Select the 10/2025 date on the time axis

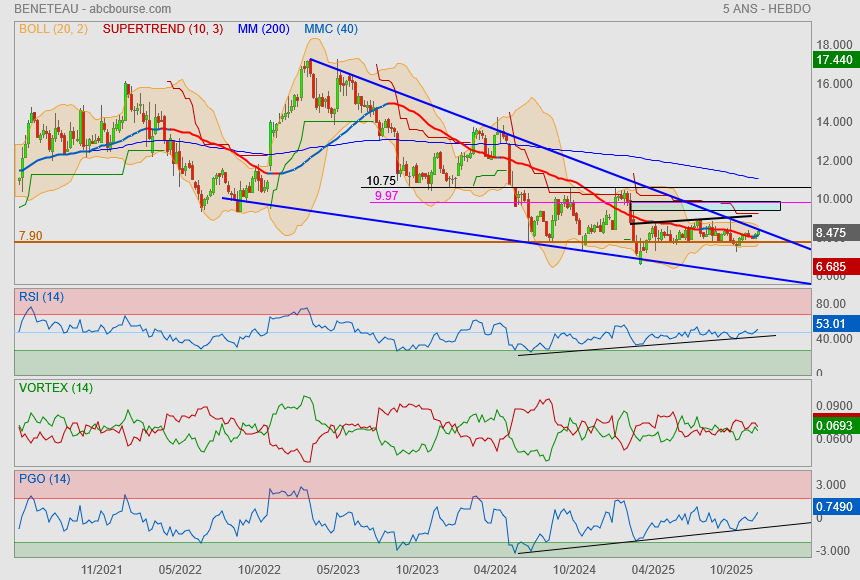(x=730, y=568)
